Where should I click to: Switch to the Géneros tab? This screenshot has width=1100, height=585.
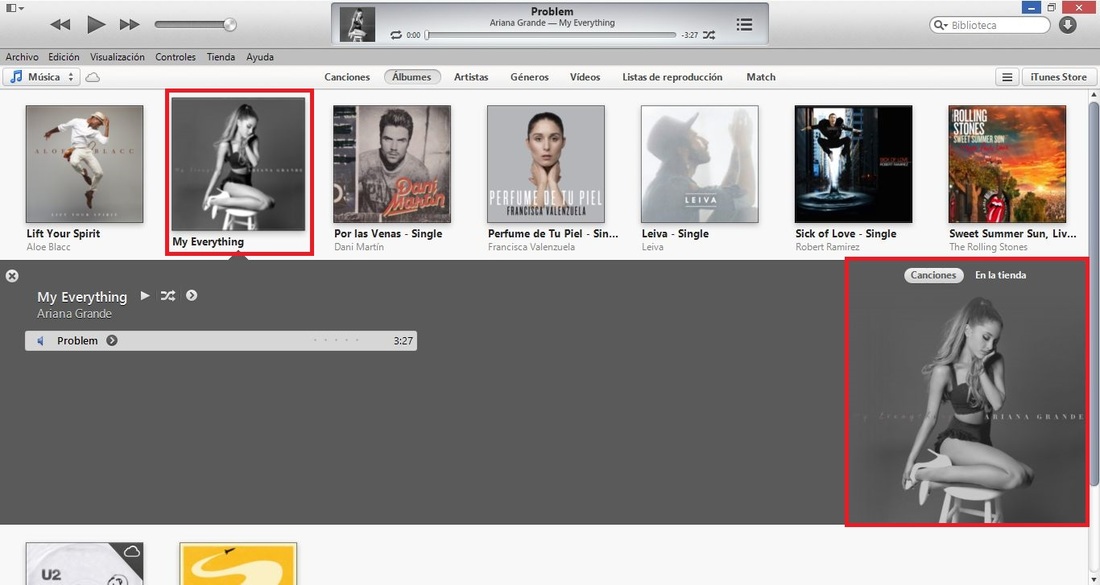(530, 77)
